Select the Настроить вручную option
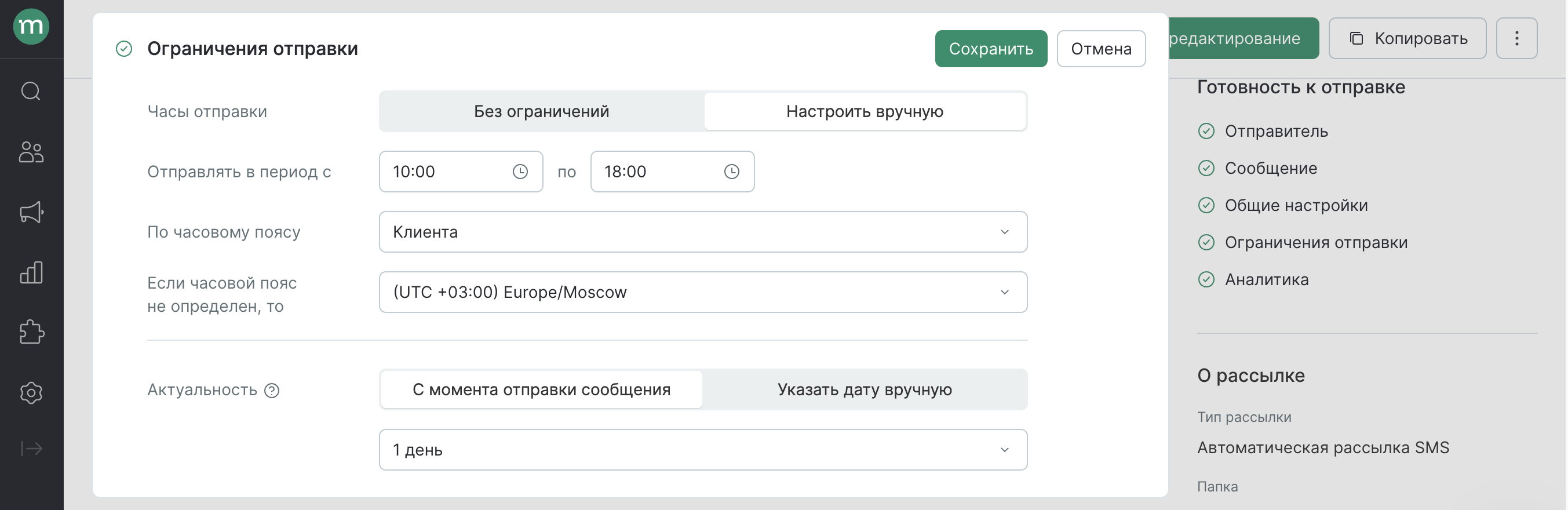 point(865,111)
